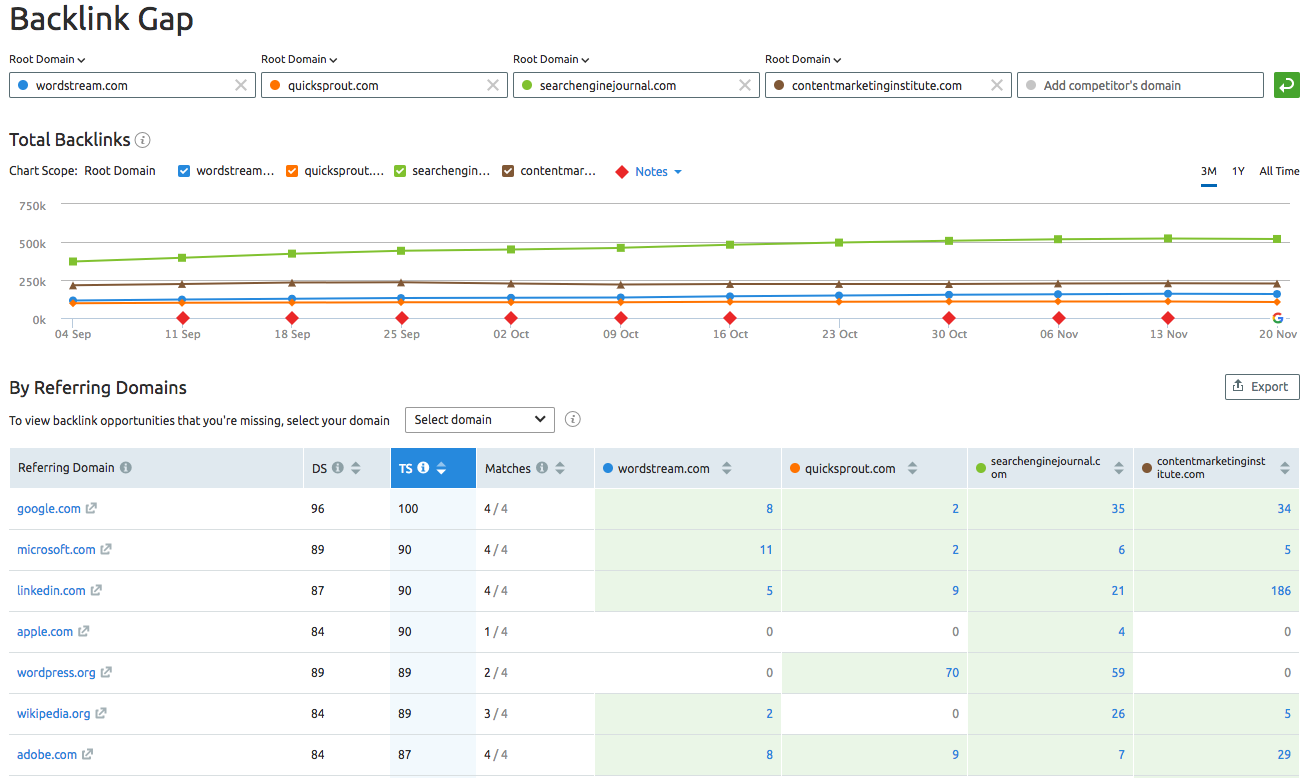Viewport: 1306px width, 778px height.
Task: Sort by the DS column arrows
Action: pos(355,468)
